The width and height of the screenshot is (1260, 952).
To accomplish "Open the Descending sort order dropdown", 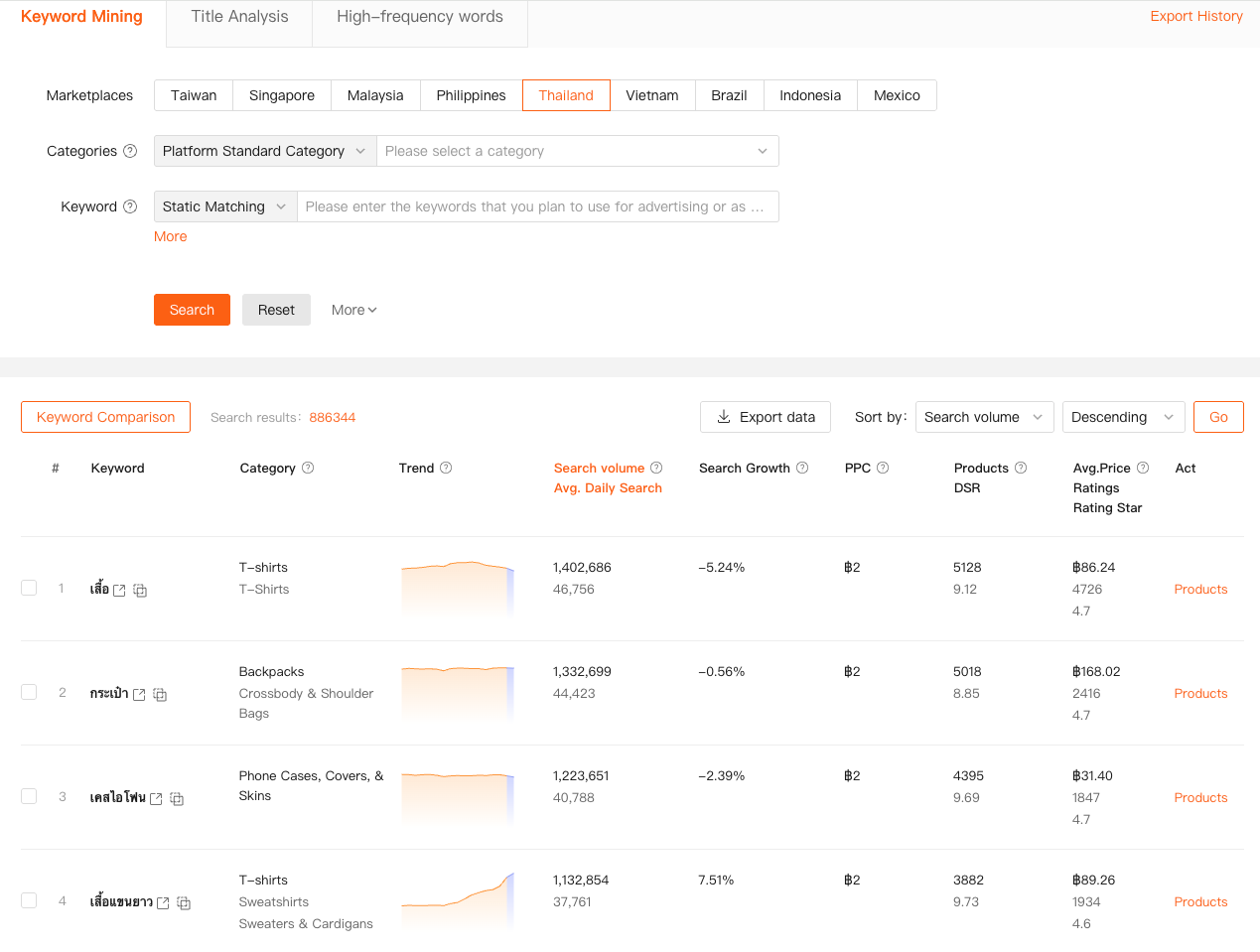I will coord(1123,417).
